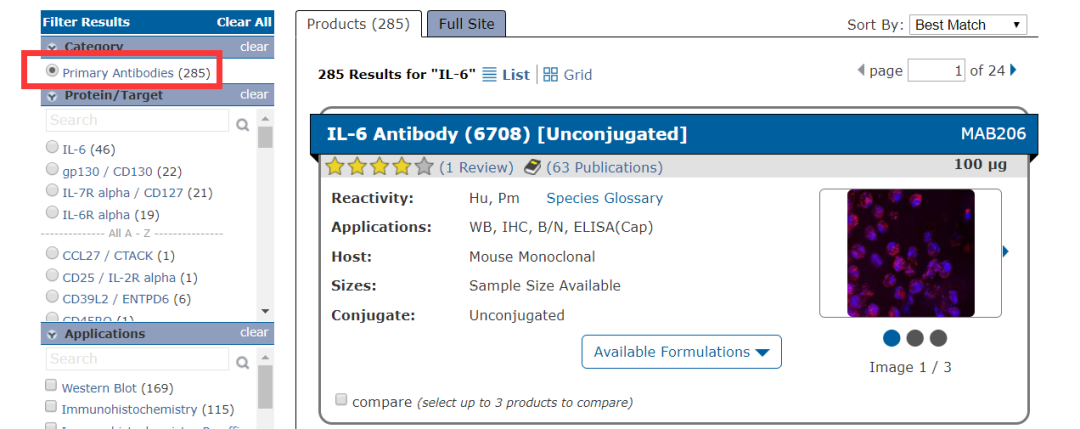Go to previous results page arrow
This screenshot has height=429, width=1080.
[x=862, y=71]
